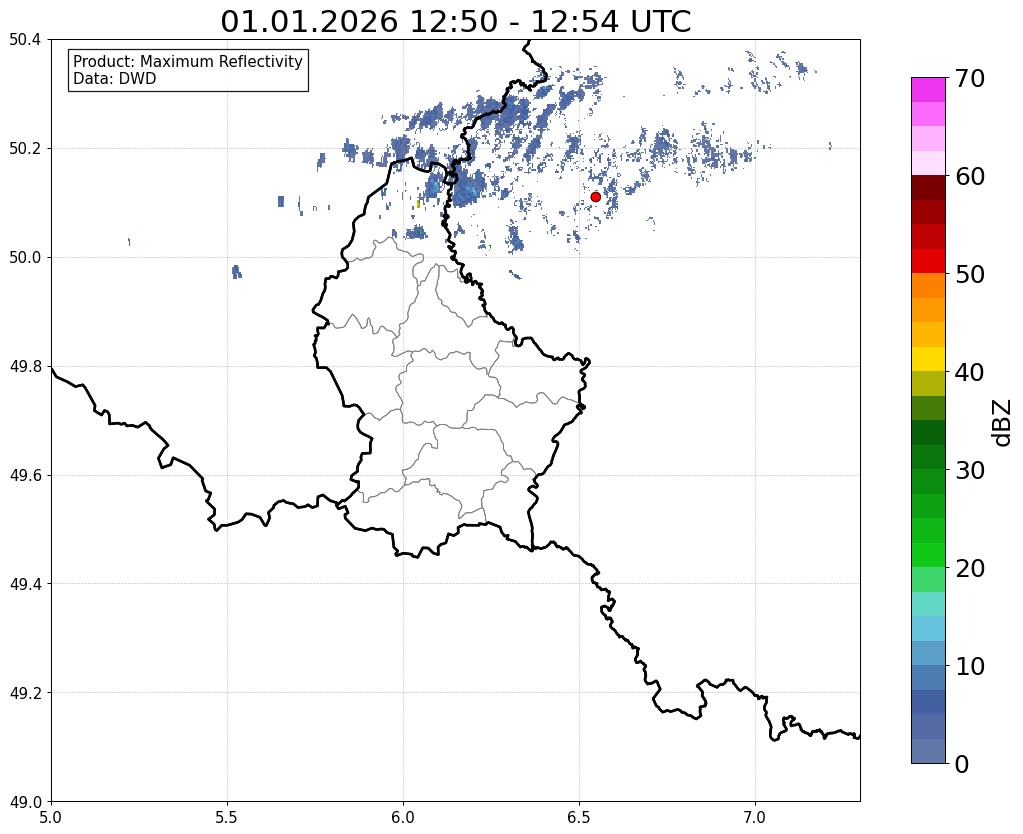Click the y-axis latitude label 49.2

tap(25, 693)
